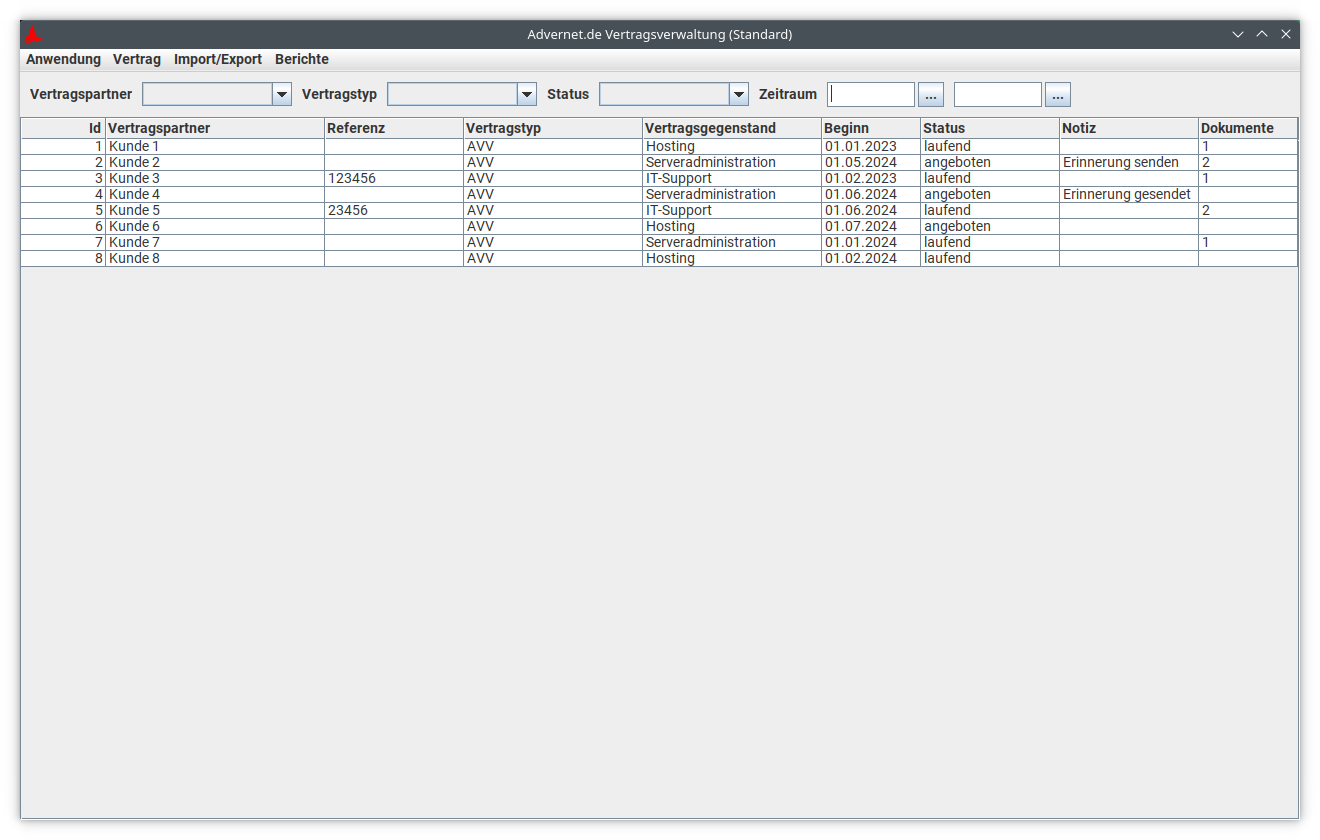Click Hosting in the Kunde 1 row
This screenshot has height=840, width=1320.
click(x=670, y=146)
